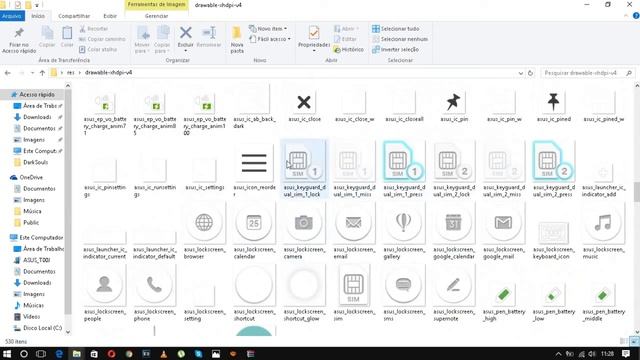This screenshot has height=360, width=640.
Task: Switch to the Exibir ribbon tab
Action: click(110, 16)
